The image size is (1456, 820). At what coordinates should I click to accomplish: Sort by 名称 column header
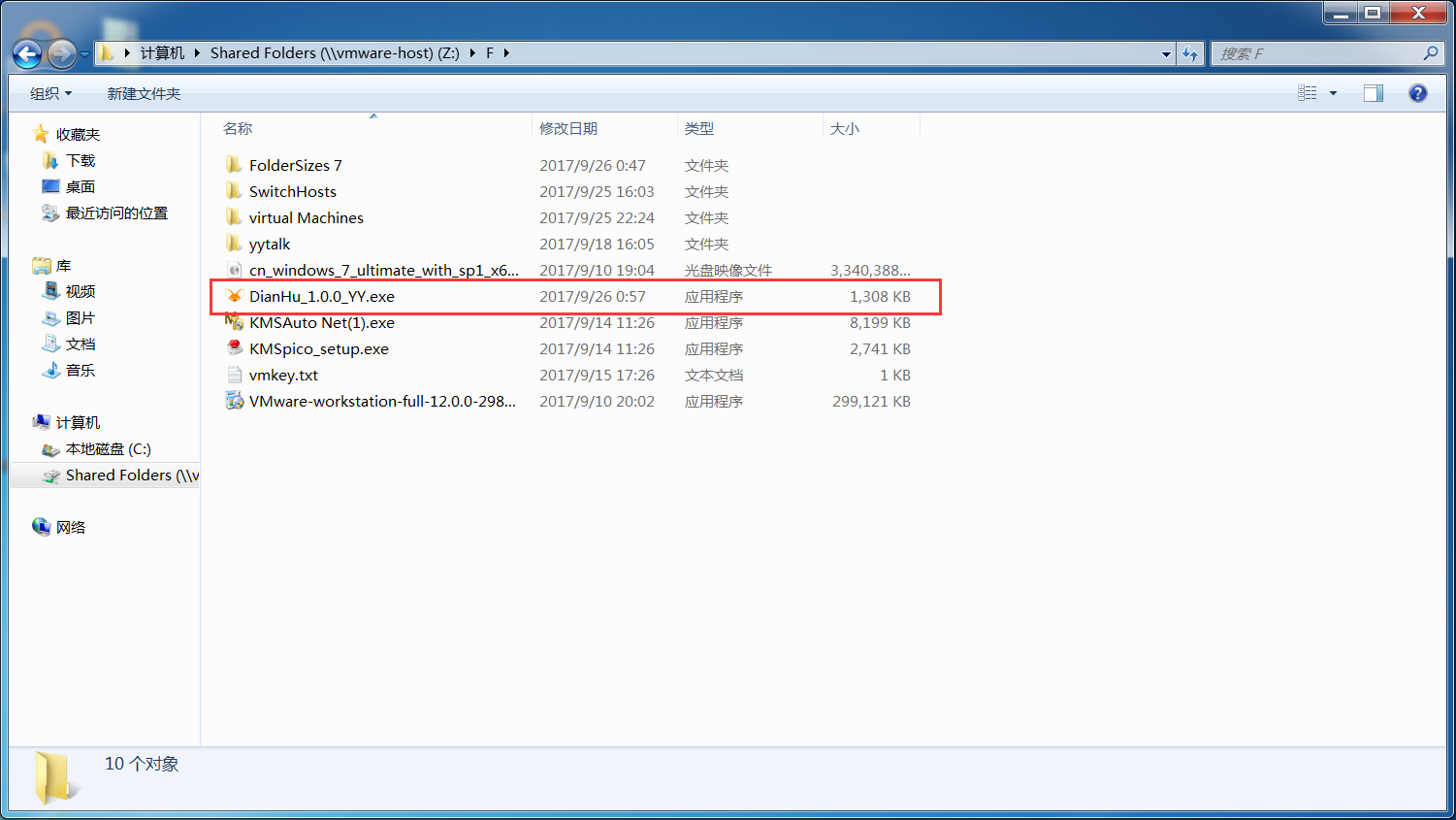coord(238,128)
